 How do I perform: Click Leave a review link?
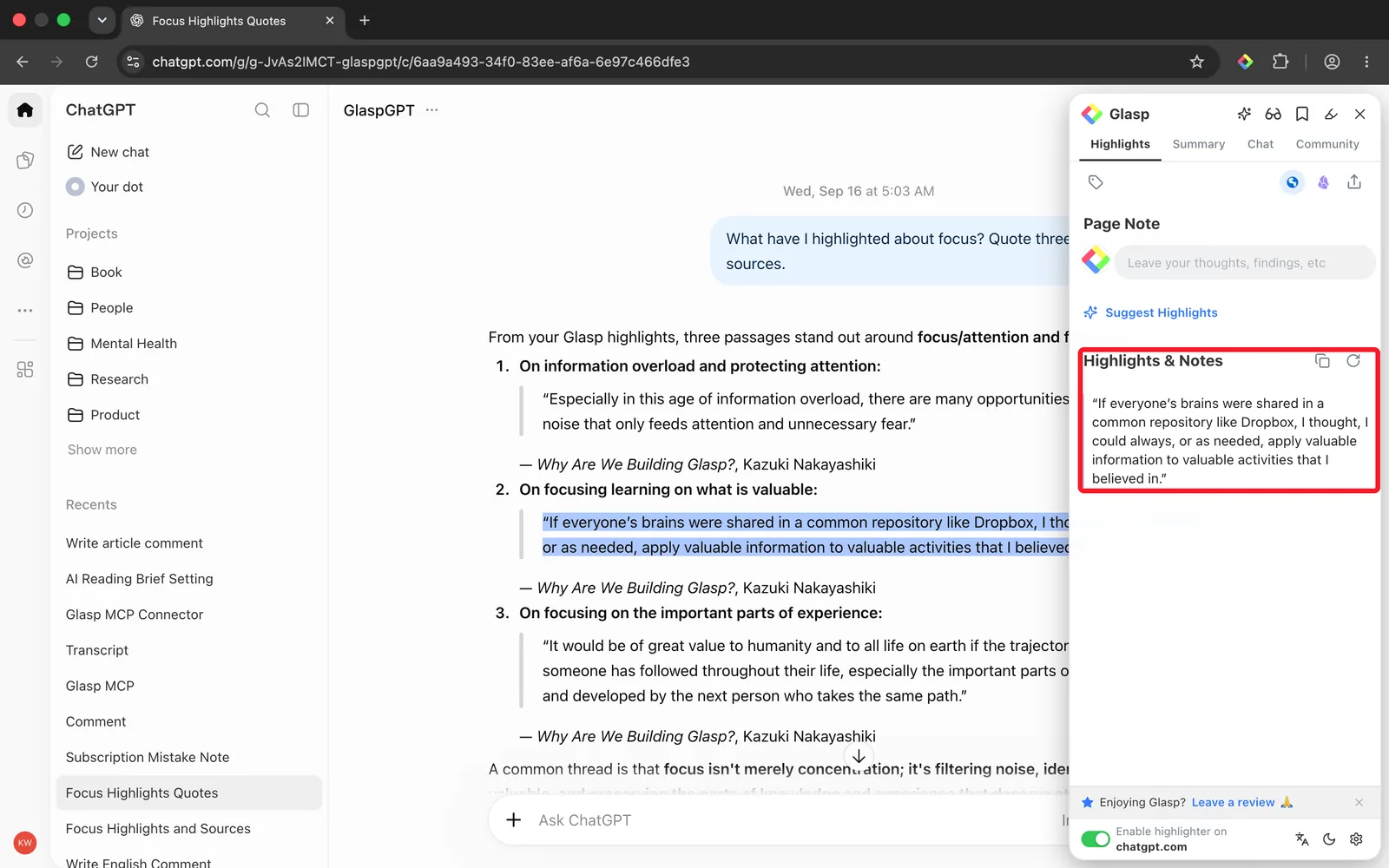click(x=1233, y=802)
